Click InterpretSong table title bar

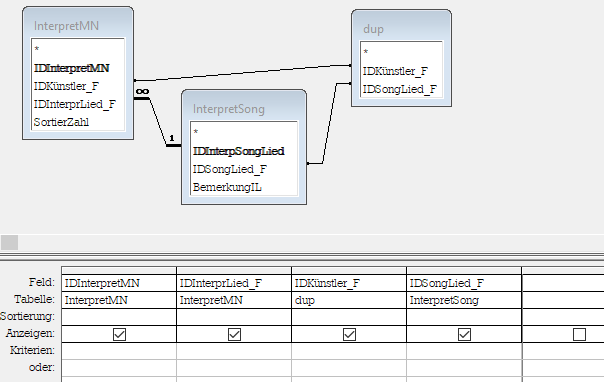click(x=244, y=109)
